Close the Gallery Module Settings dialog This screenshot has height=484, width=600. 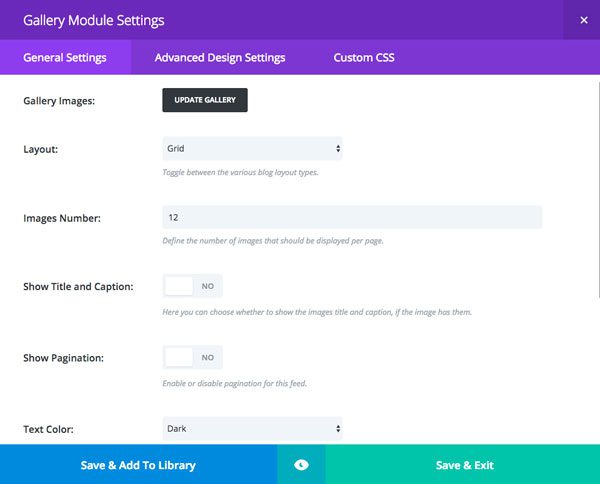click(x=584, y=20)
